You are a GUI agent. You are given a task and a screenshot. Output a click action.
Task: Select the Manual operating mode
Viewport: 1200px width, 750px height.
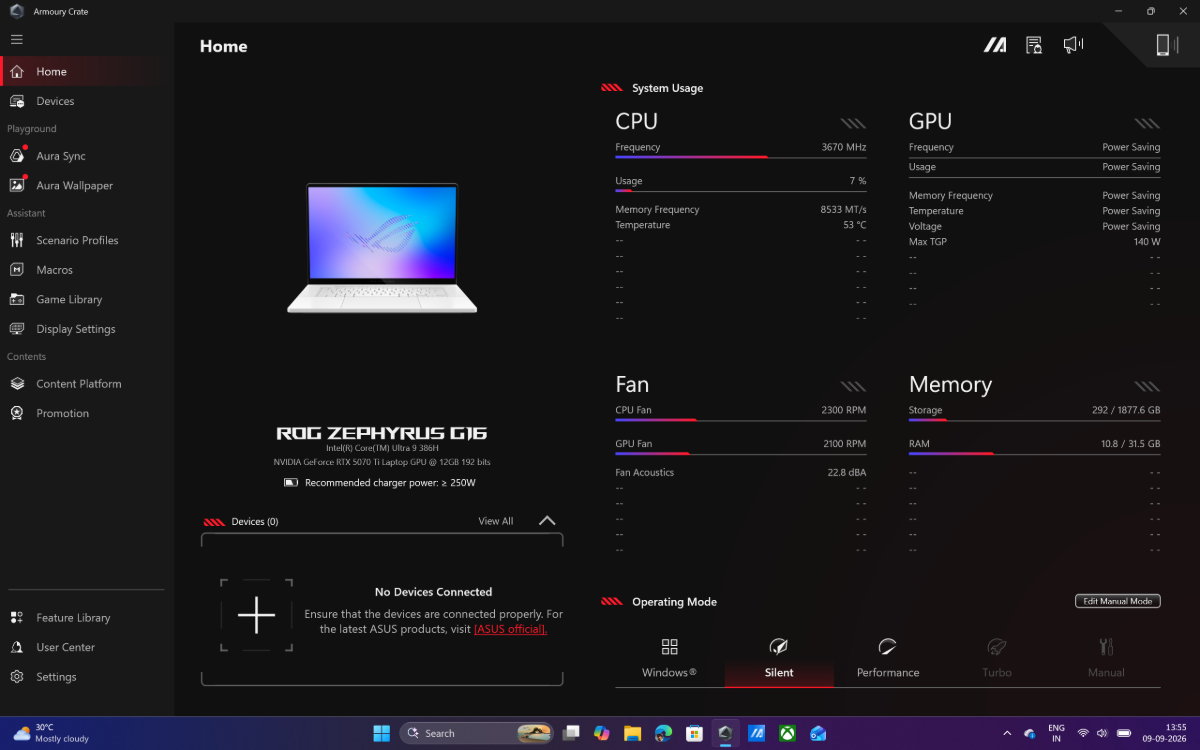click(x=1106, y=659)
